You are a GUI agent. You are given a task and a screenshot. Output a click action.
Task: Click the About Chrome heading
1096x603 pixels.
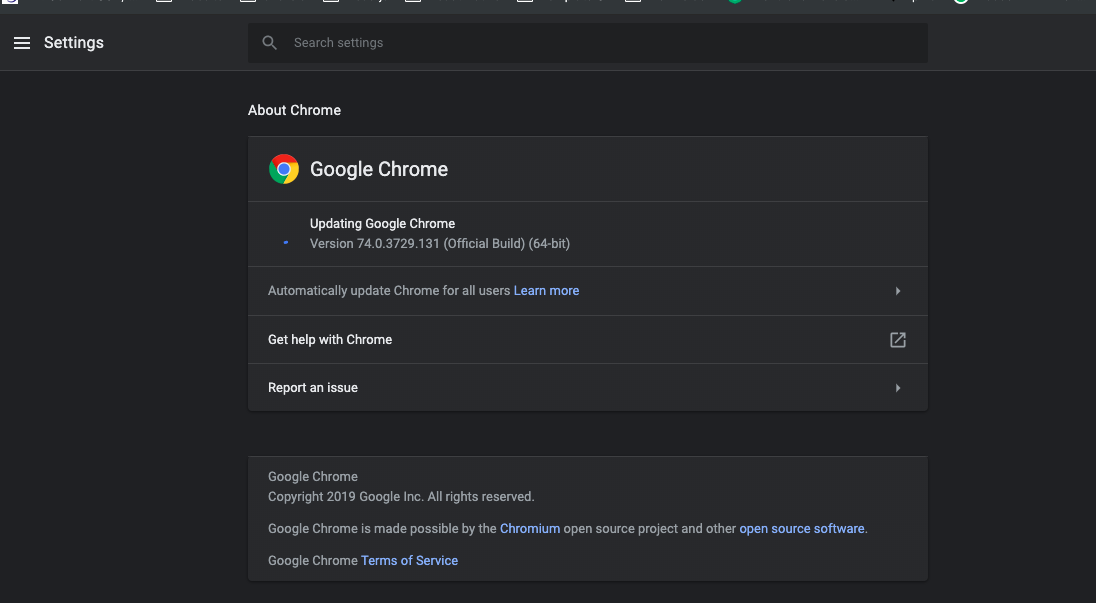pyautogui.click(x=294, y=110)
